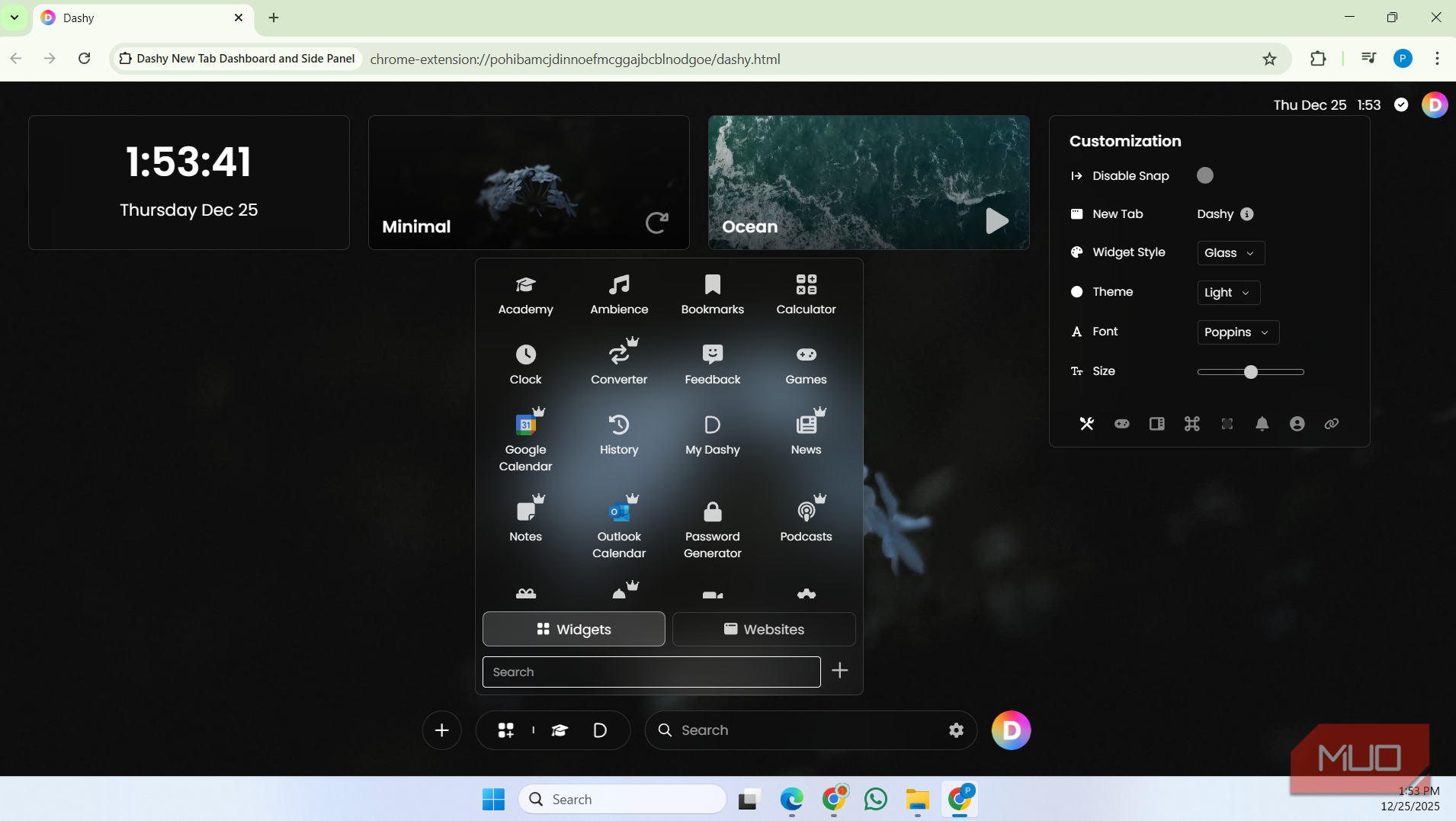Open the link settings icon
1456x821 pixels.
[1331, 424]
